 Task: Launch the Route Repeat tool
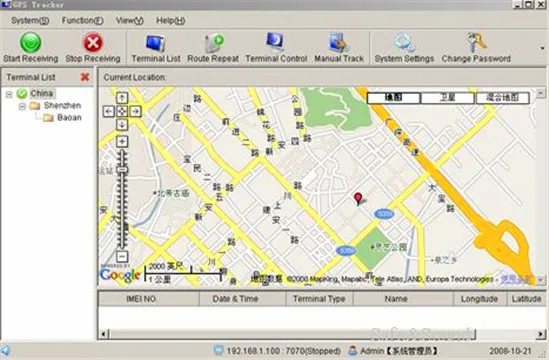(214, 43)
